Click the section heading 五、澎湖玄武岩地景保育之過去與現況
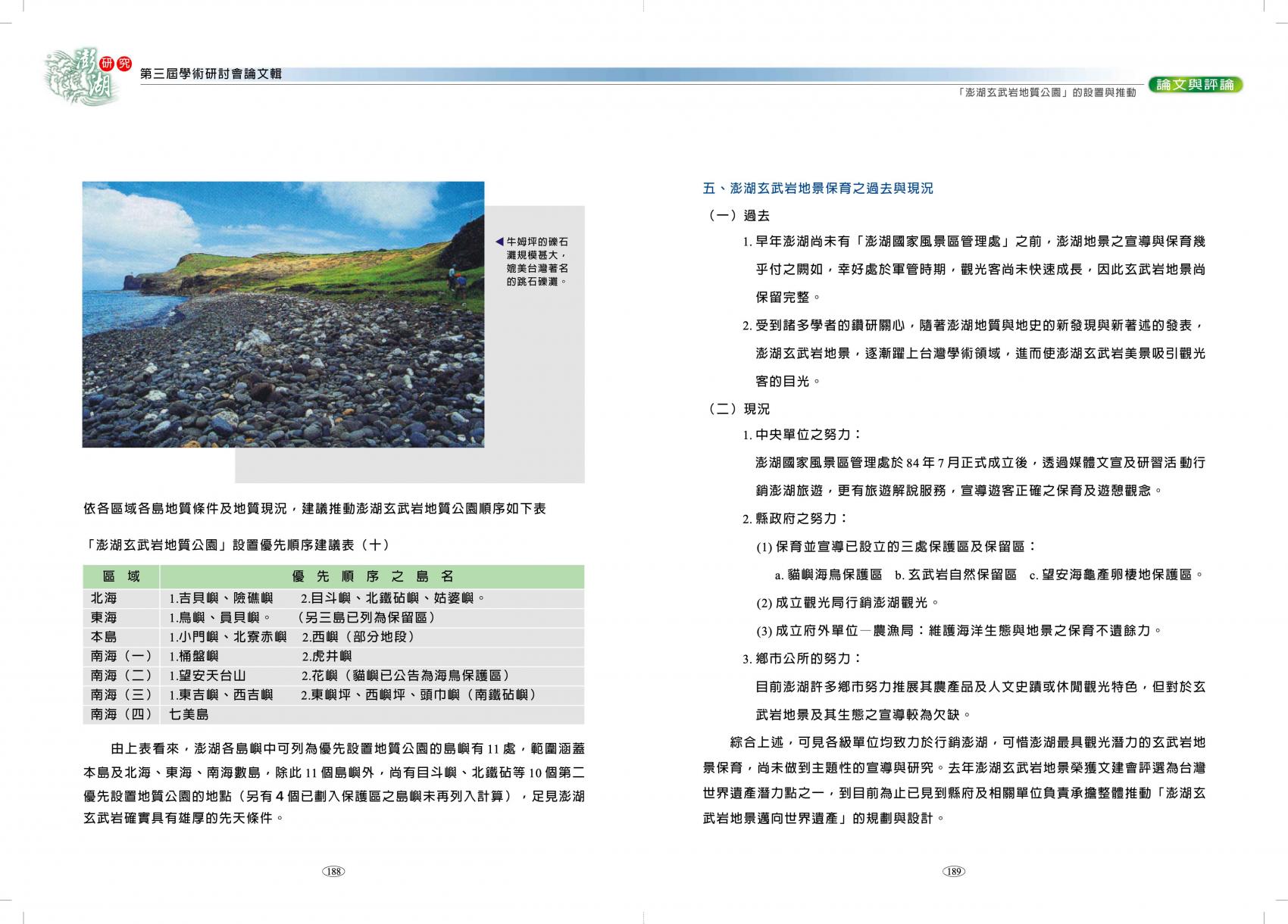 click(818, 189)
